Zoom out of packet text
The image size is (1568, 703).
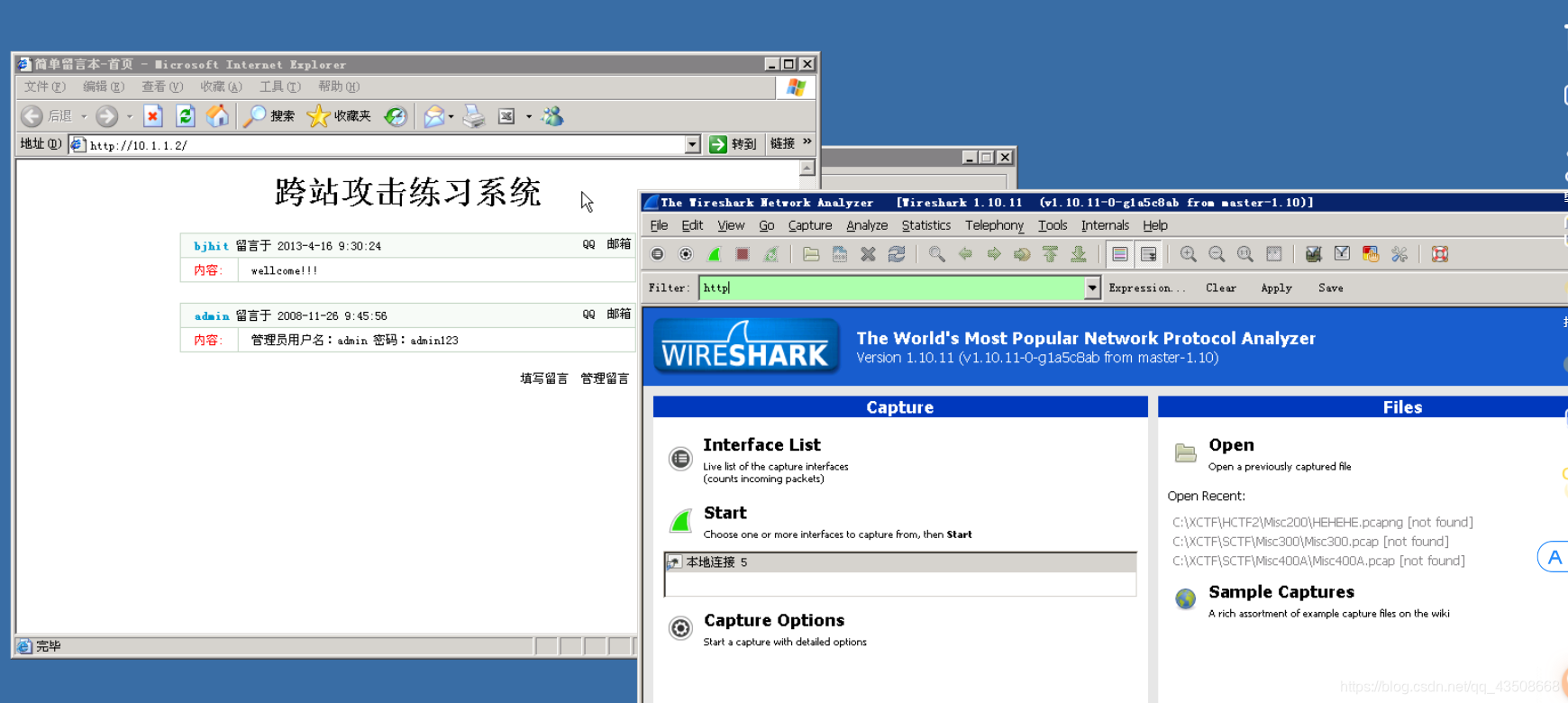tap(1217, 254)
